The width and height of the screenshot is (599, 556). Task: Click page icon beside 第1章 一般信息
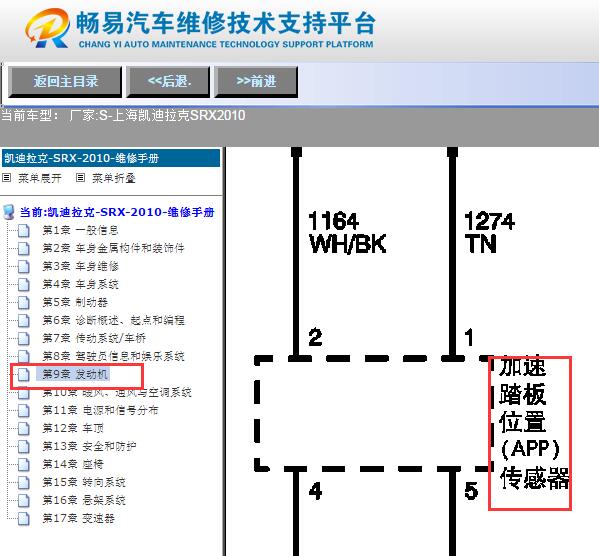coord(24,230)
